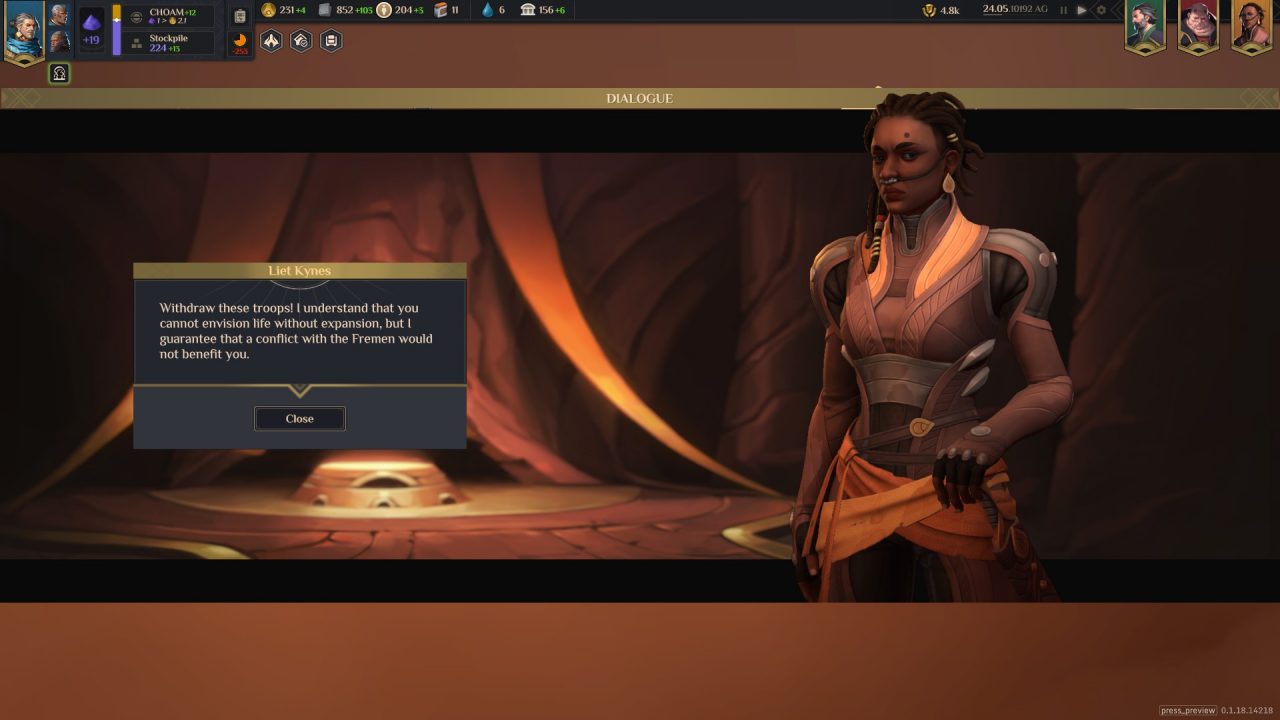The width and height of the screenshot is (1280, 720).
Task: Click the Close button in Liet Kynes dialogue
Action: [x=299, y=419]
